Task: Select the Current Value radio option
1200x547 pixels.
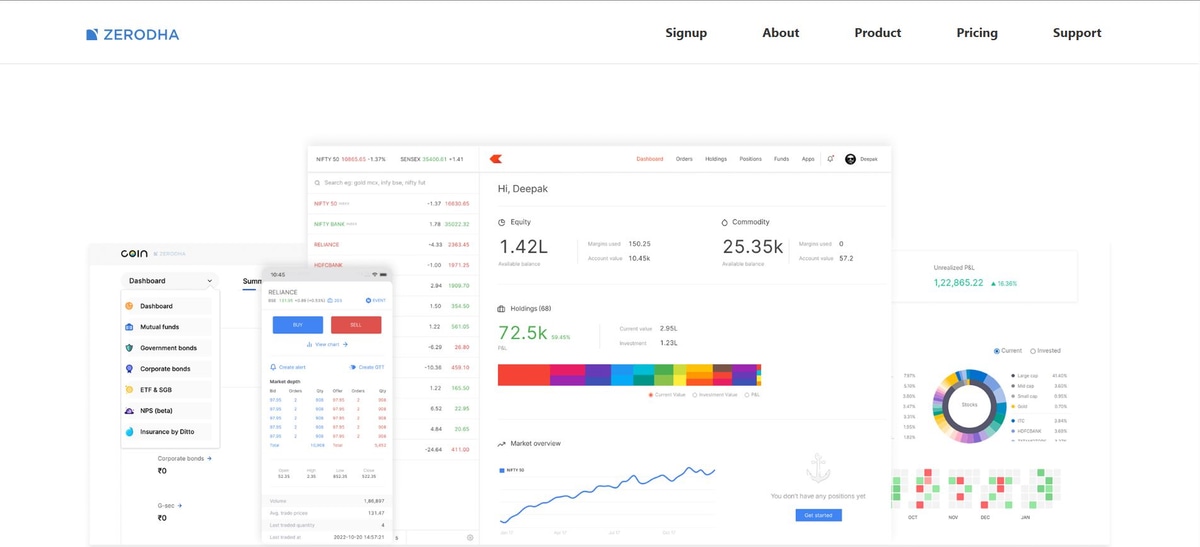Action: 651,395
